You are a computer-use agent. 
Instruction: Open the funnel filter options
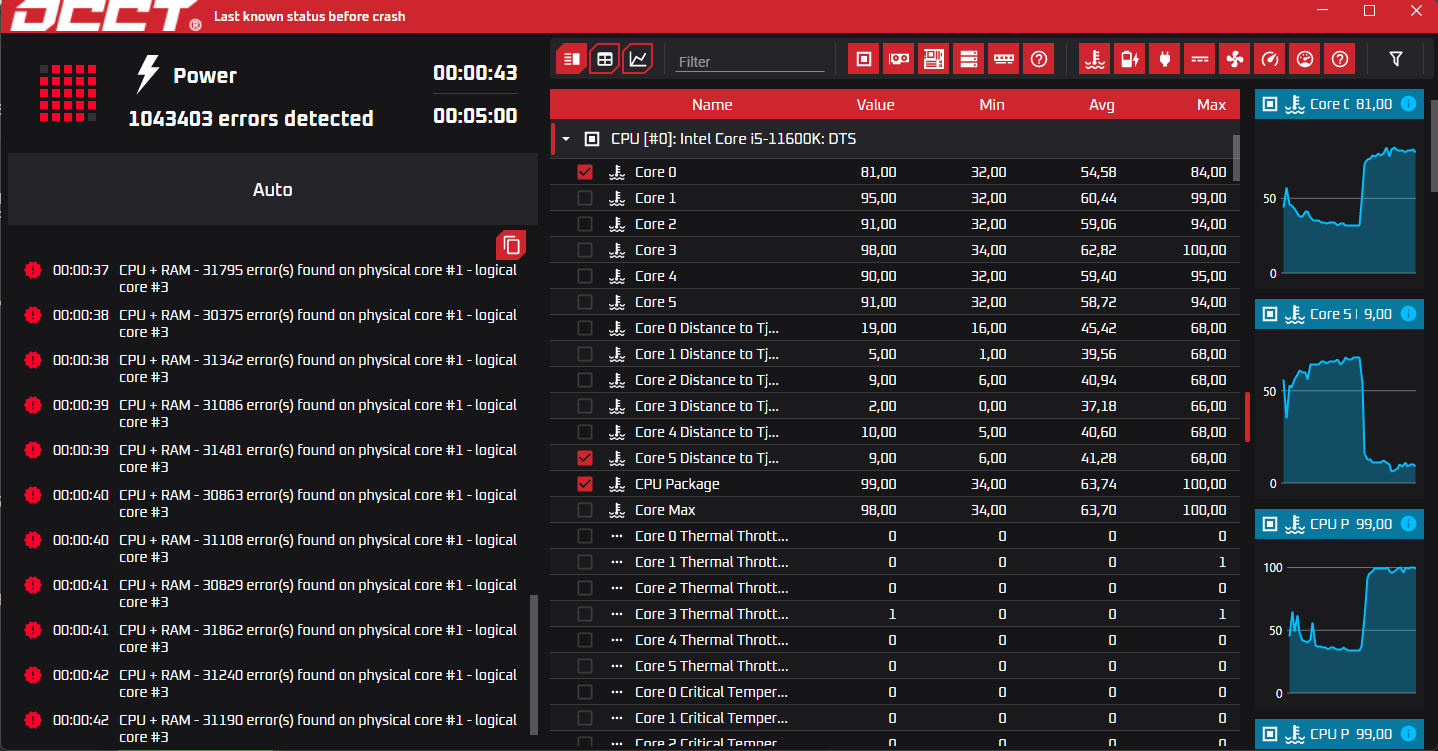(1396, 59)
